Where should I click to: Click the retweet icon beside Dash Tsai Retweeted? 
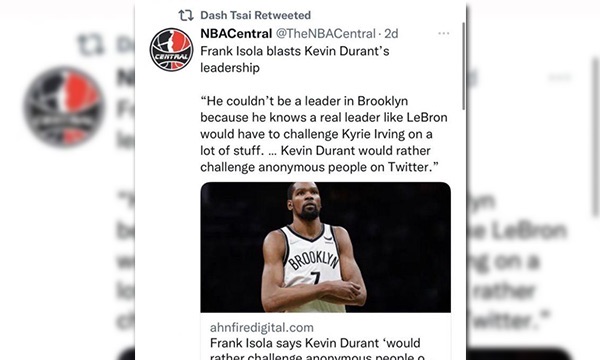186,15
